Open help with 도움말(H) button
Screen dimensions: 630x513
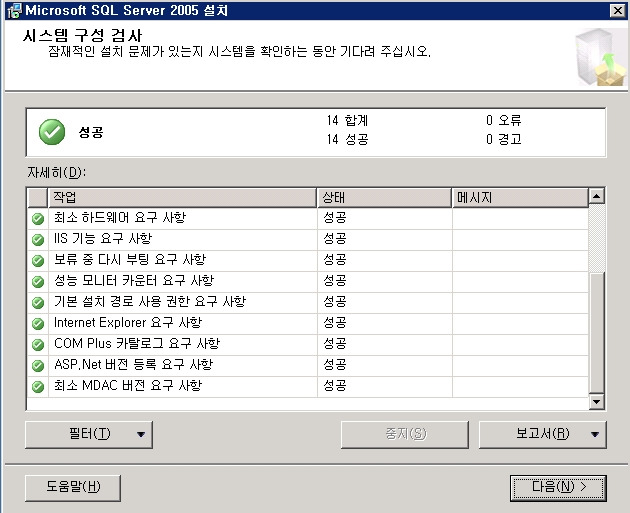click(73, 488)
